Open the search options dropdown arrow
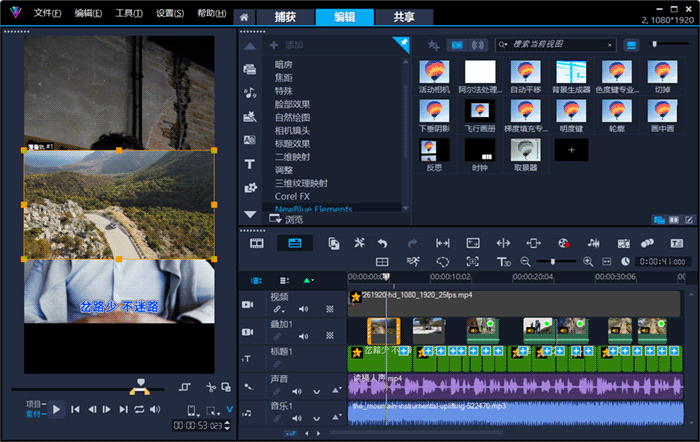Screen dimensions: 700x442 point(503,45)
